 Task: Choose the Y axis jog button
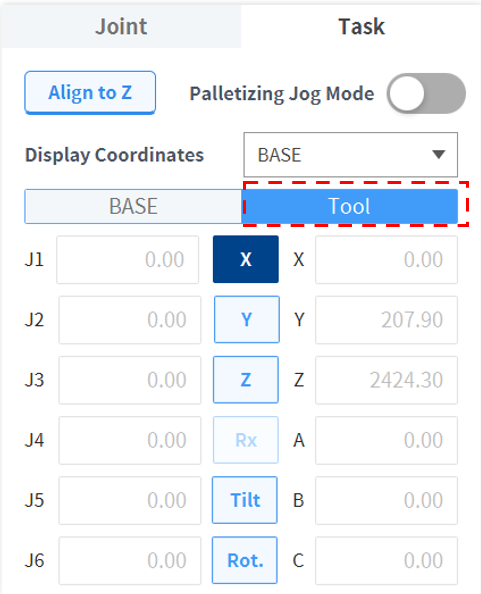pos(247,319)
